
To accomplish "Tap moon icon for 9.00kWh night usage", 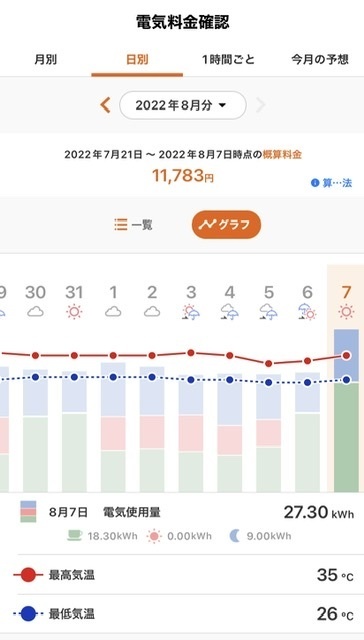I will click(235, 536).
